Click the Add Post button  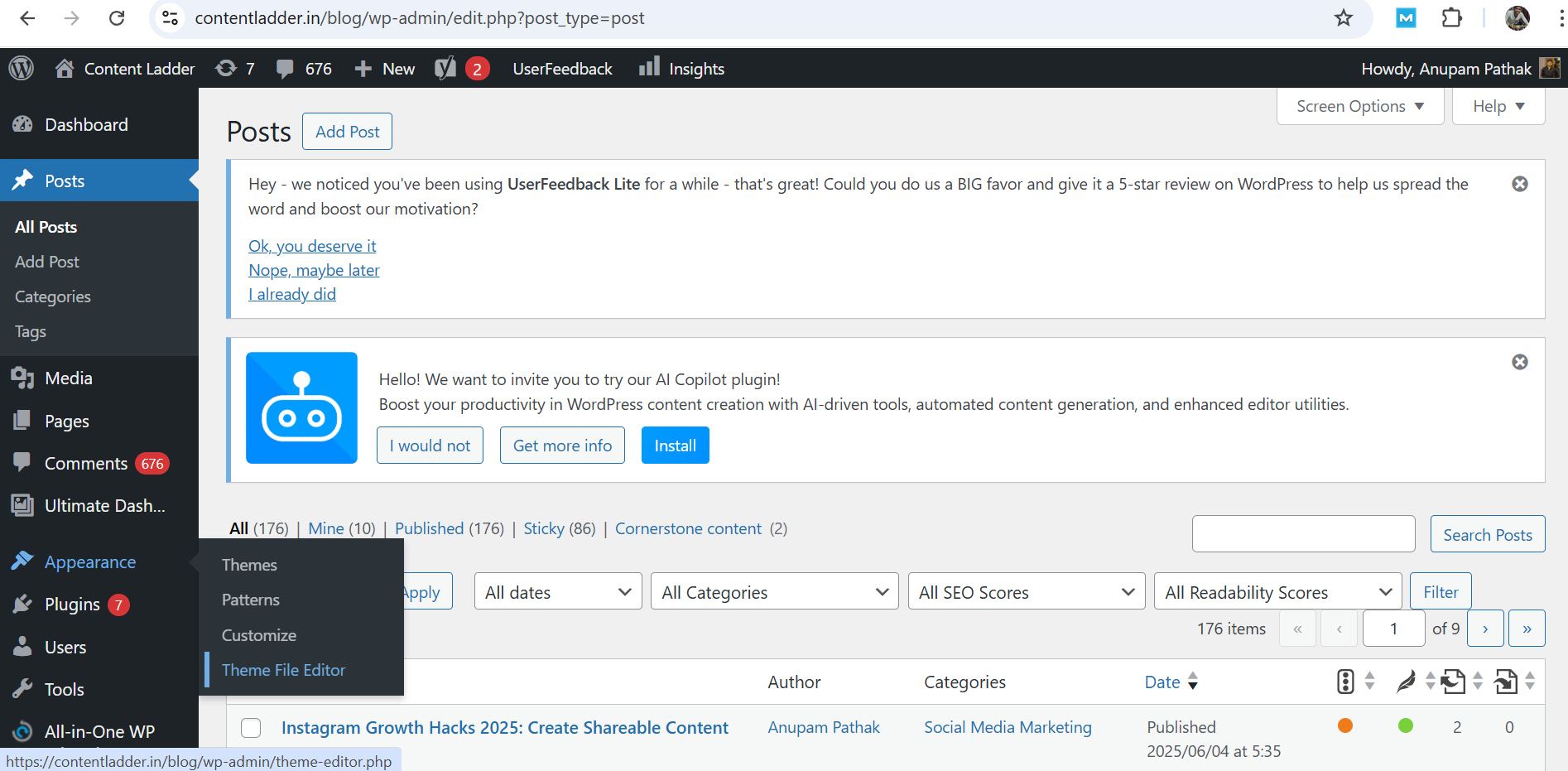347,132
